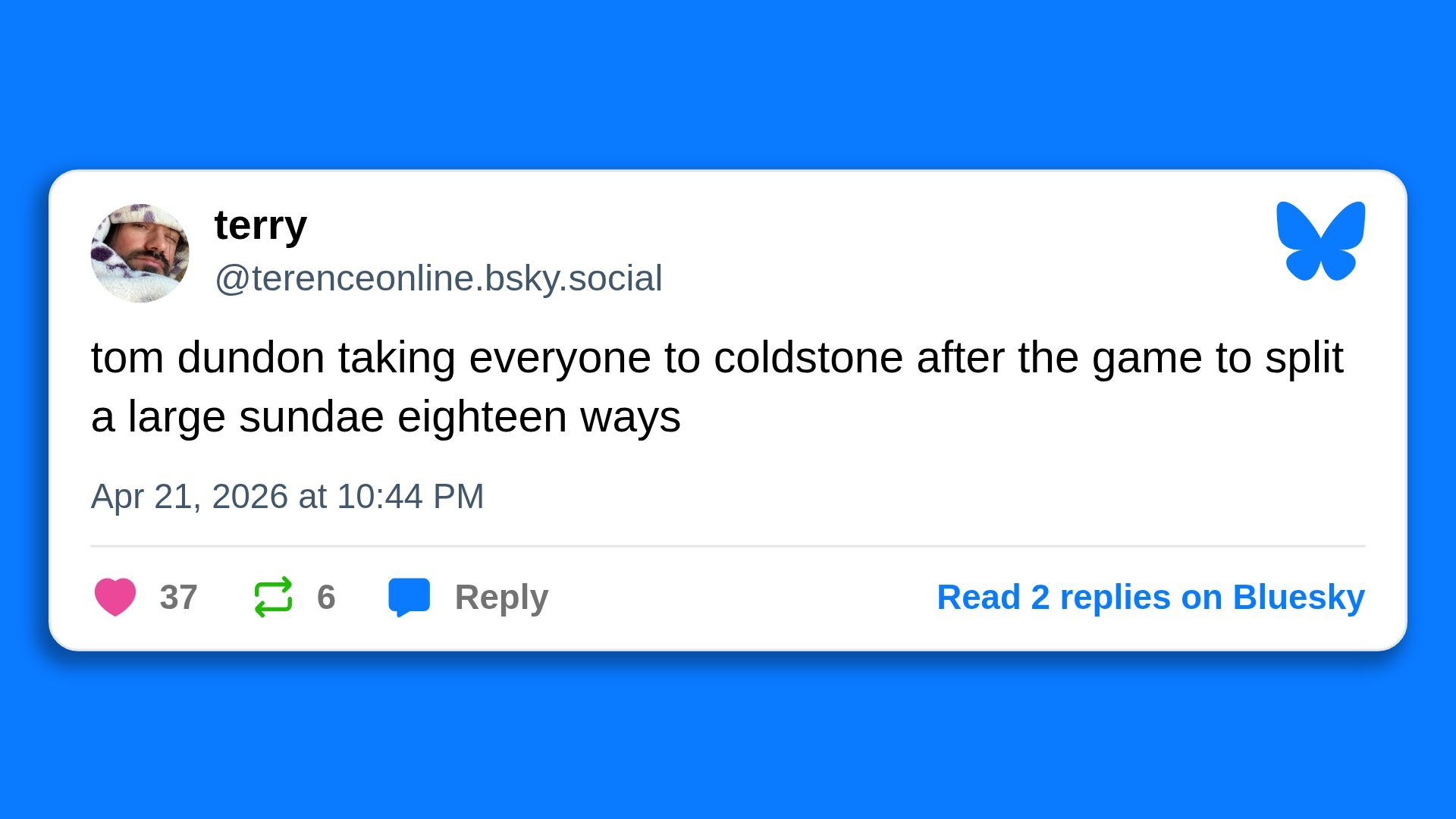This screenshot has height=819, width=1456.
Task: Click the horizontal divider above the action row
Action: click(728, 546)
